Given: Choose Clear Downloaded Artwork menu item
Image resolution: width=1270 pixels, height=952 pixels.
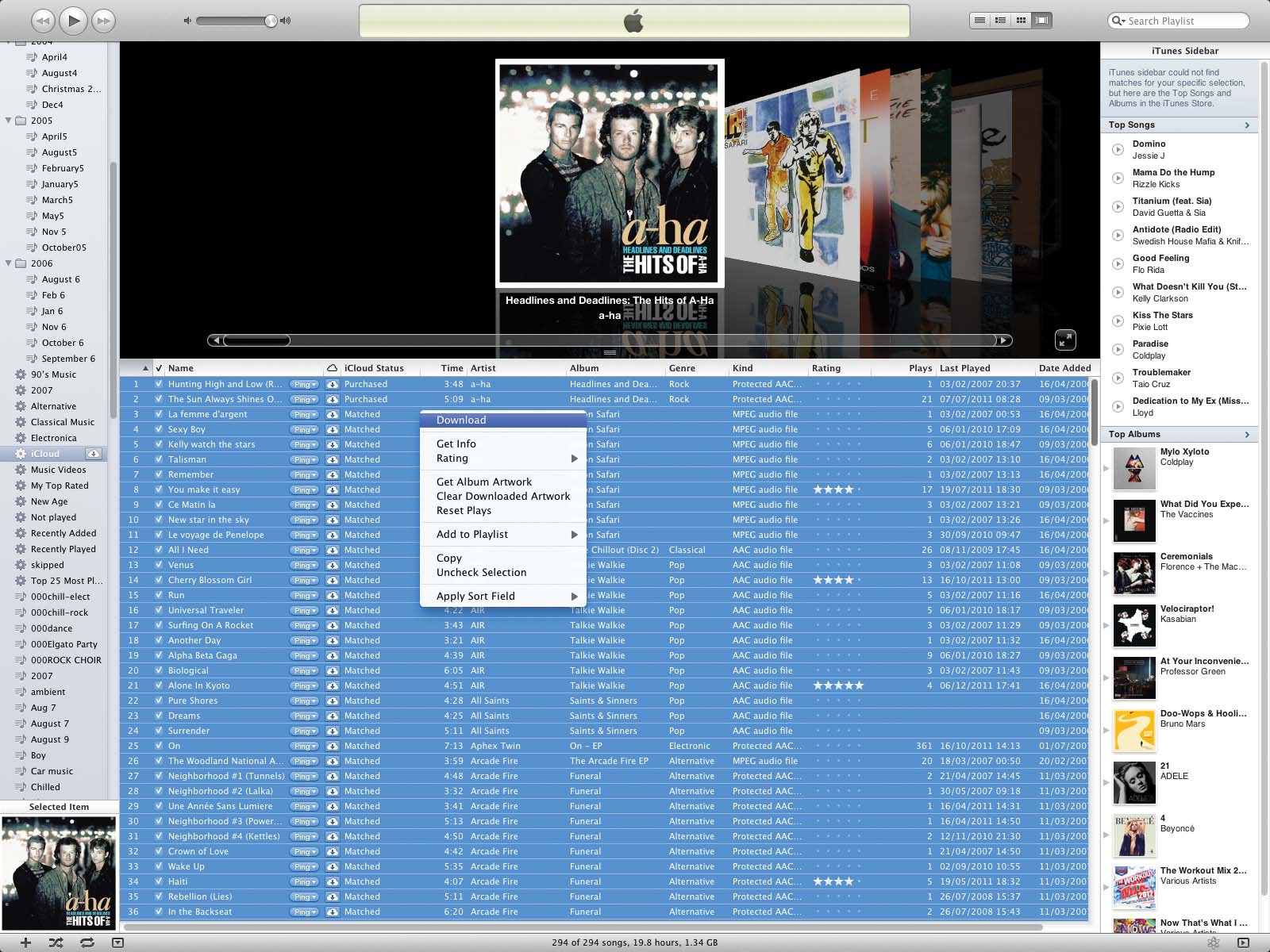Looking at the screenshot, I should tap(503, 497).
